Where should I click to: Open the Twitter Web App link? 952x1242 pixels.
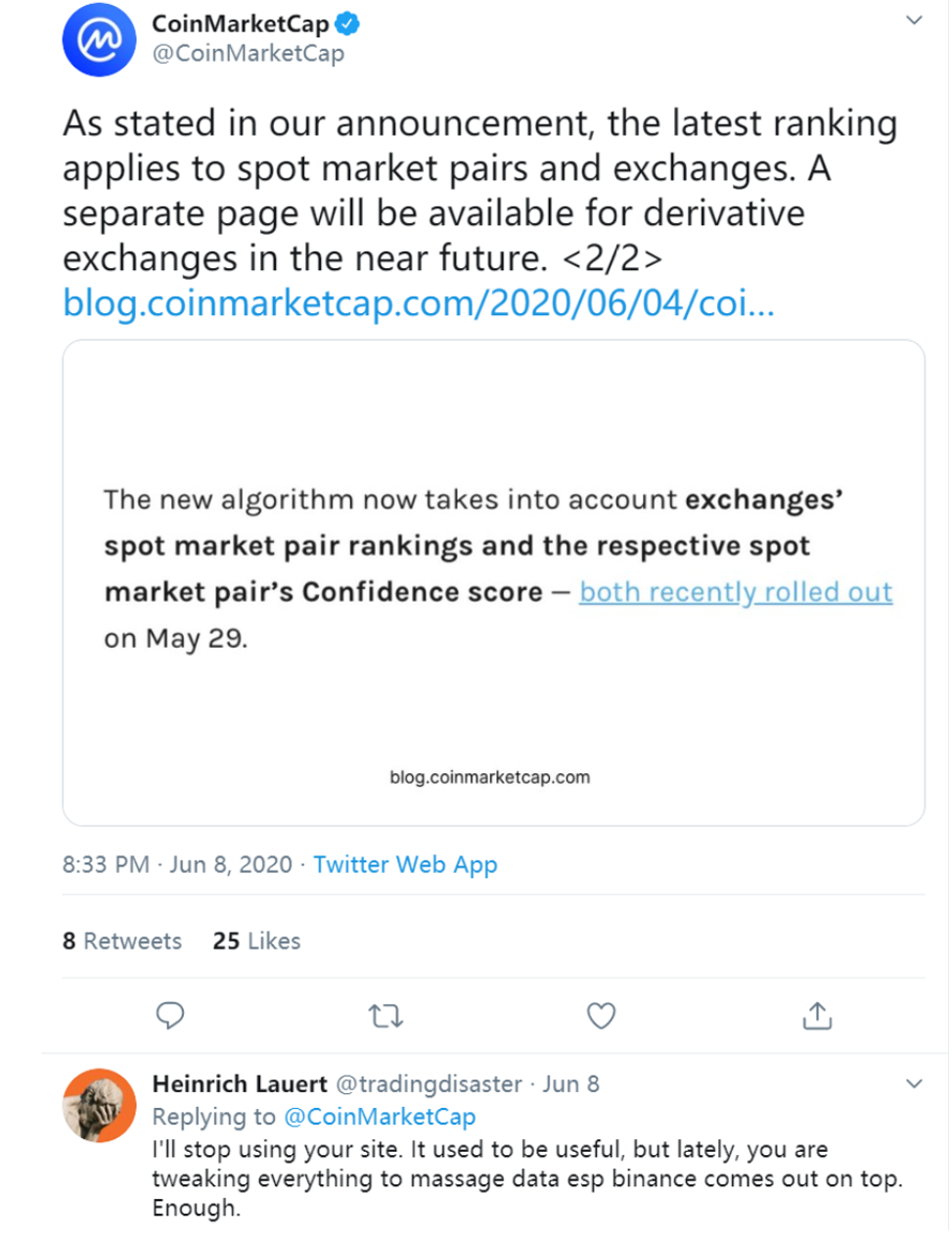405,865
